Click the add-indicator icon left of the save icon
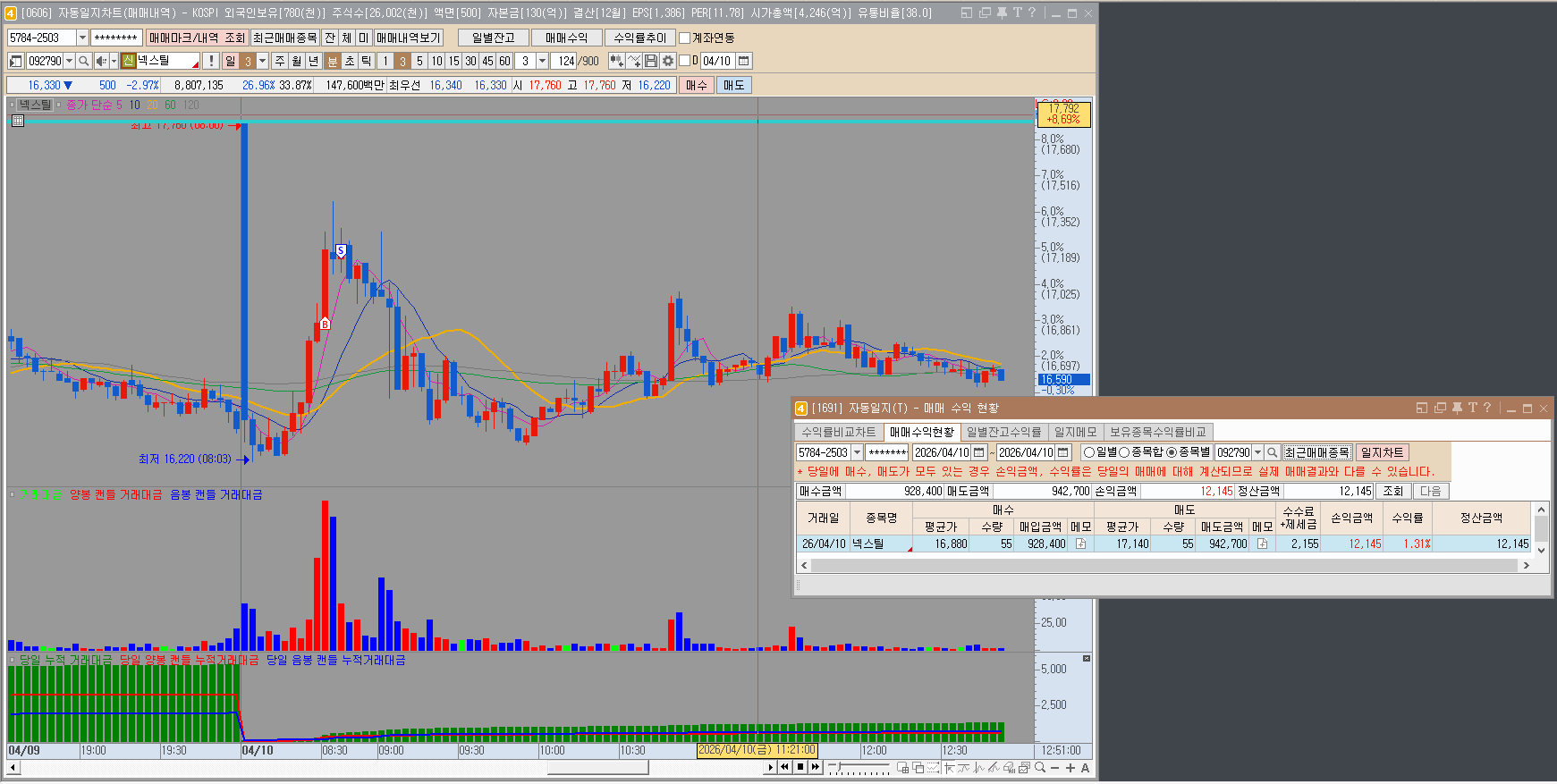1557x784 pixels. 634,61
